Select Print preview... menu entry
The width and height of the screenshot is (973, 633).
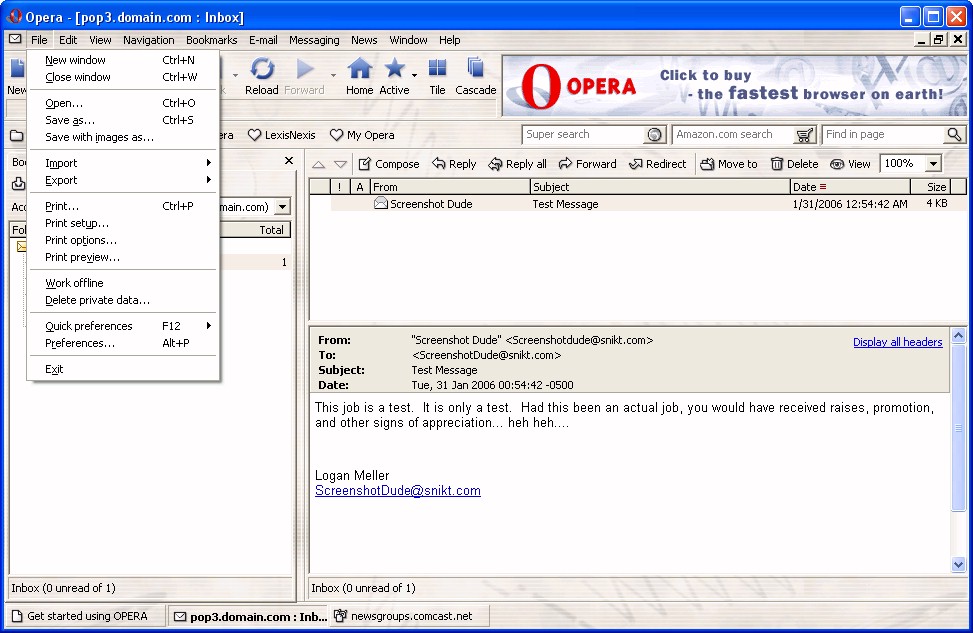[x=123, y=258]
